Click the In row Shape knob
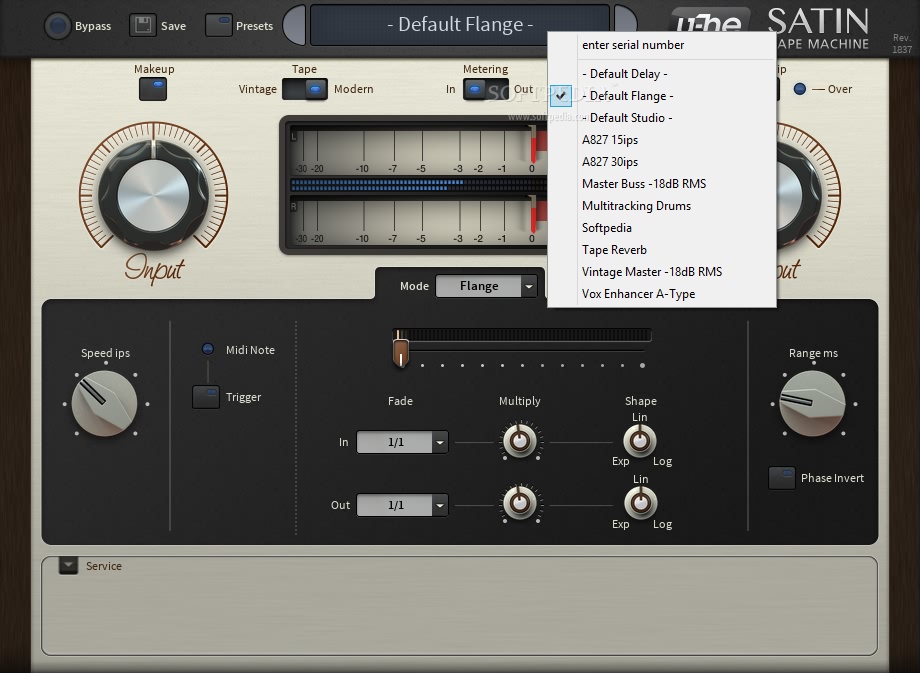The height and width of the screenshot is (673, 920). pyautogui.click(x=640, y=441)
